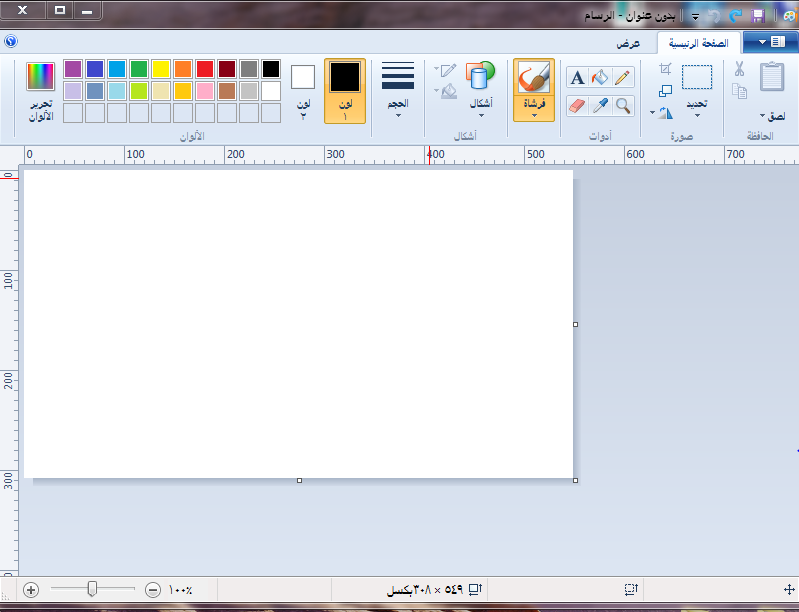Toggle the Color 2 (لون ٢) selector
The height and width of the screenshot is (612, 799).
303,90
